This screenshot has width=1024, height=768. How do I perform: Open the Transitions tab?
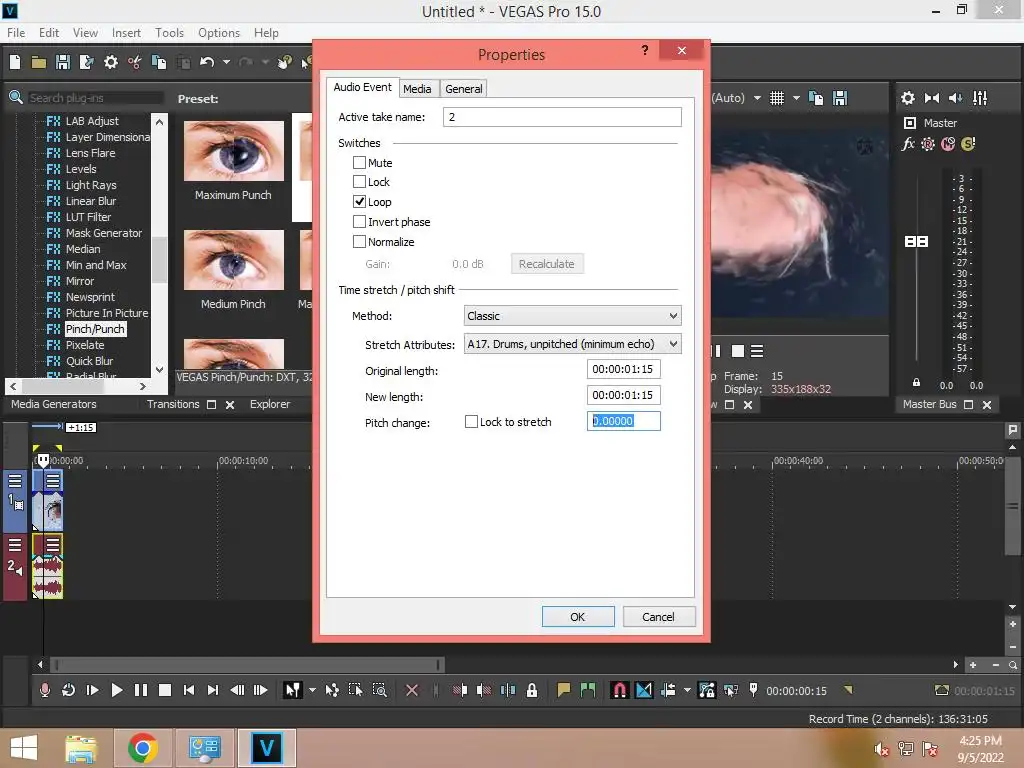pyautogui.click(x=173, y=404)
